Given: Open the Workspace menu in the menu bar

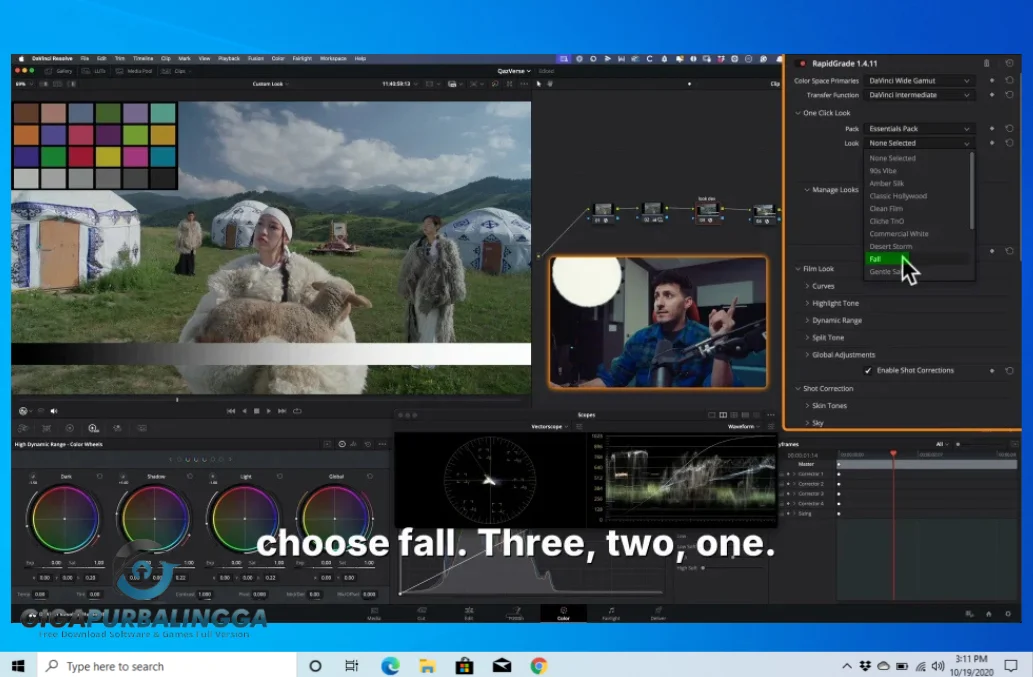Looking at the screenshot, I should [333, 59].
